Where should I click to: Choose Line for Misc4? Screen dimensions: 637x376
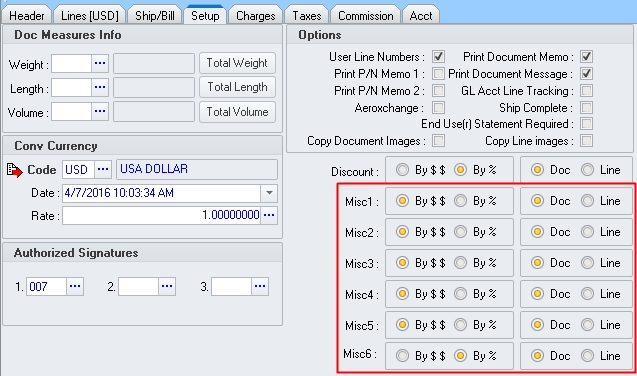(x=587, y=294)
